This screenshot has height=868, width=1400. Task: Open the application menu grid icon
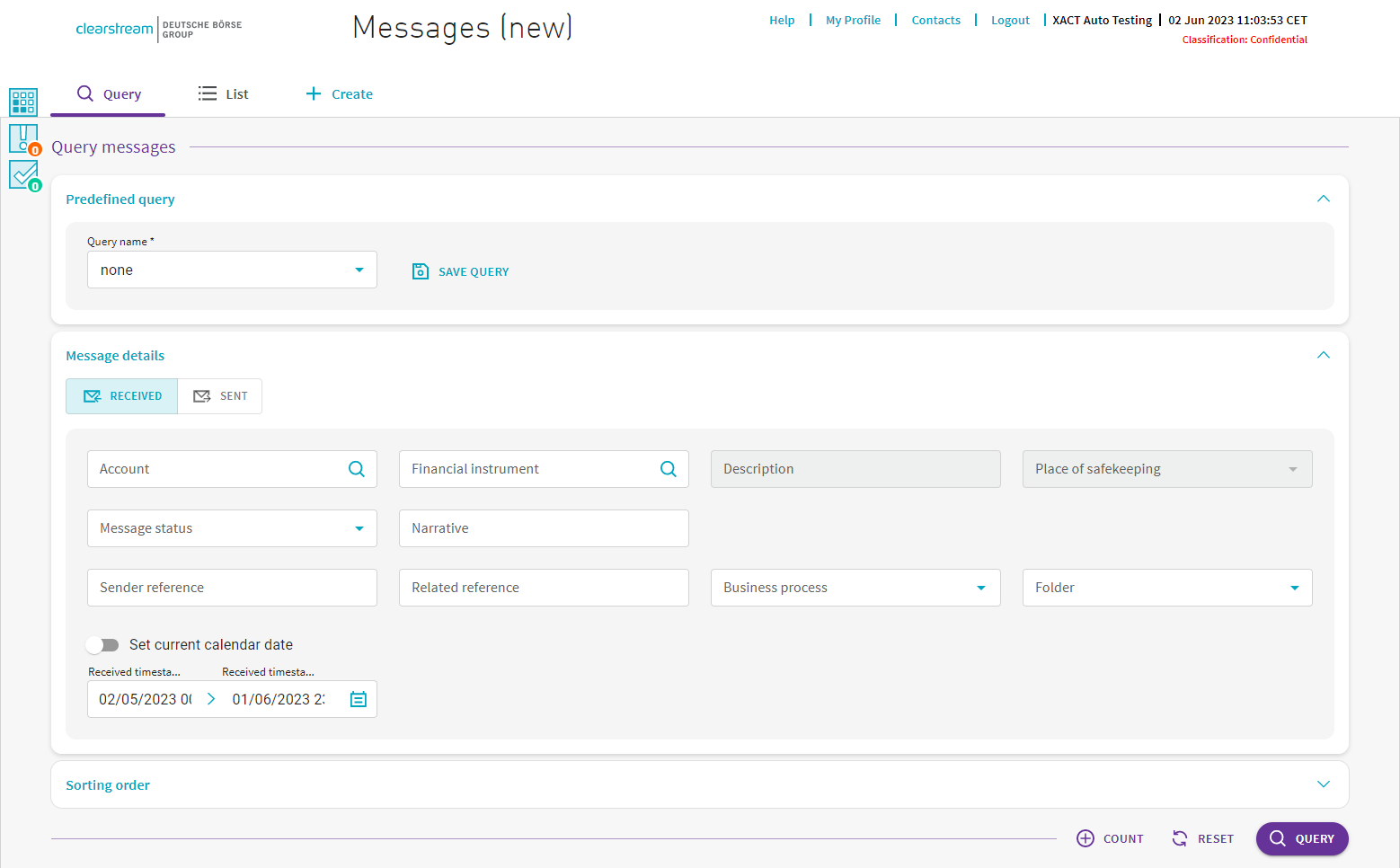tap(22, 102)
